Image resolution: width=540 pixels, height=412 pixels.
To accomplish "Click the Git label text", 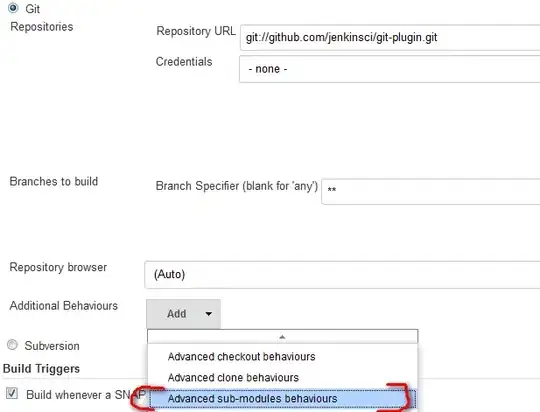I will coord(33,9).
